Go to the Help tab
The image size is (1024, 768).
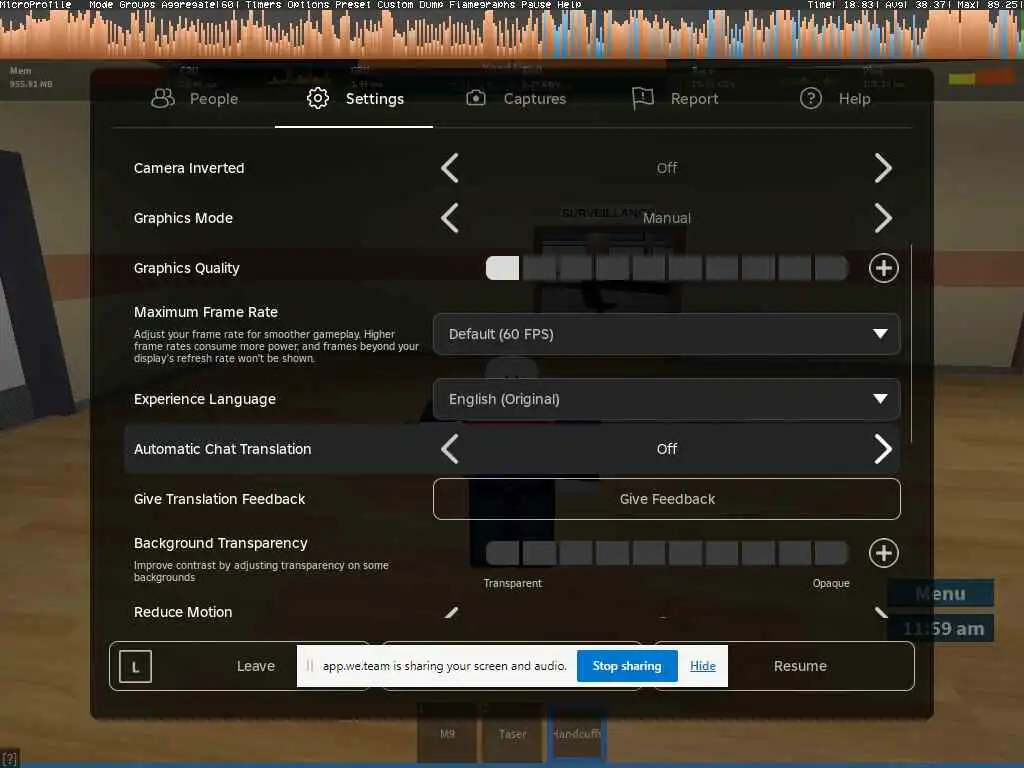[x=835, y=99]
